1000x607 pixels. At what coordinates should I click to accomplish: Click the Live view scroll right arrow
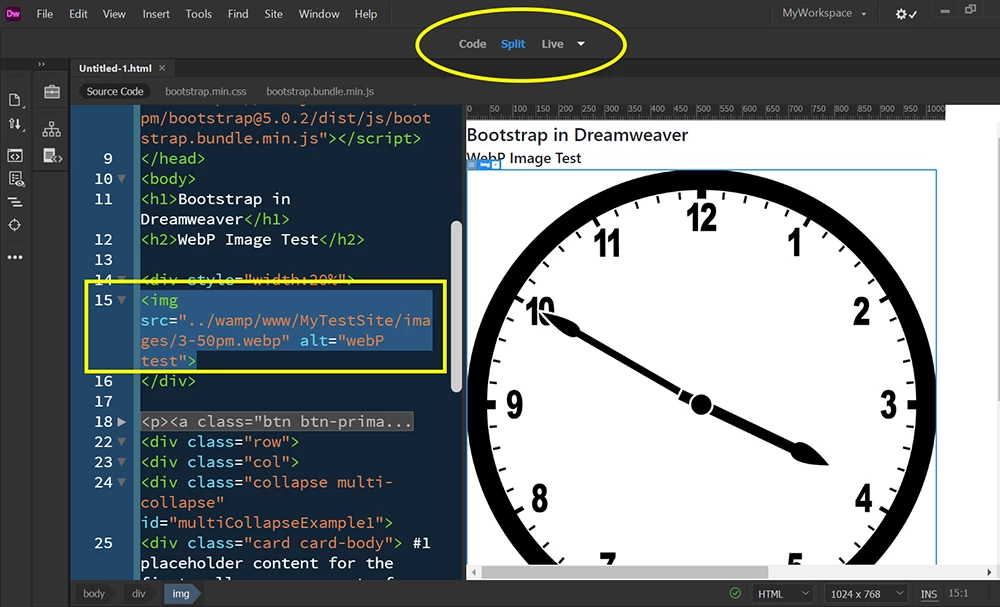(989, 572)
